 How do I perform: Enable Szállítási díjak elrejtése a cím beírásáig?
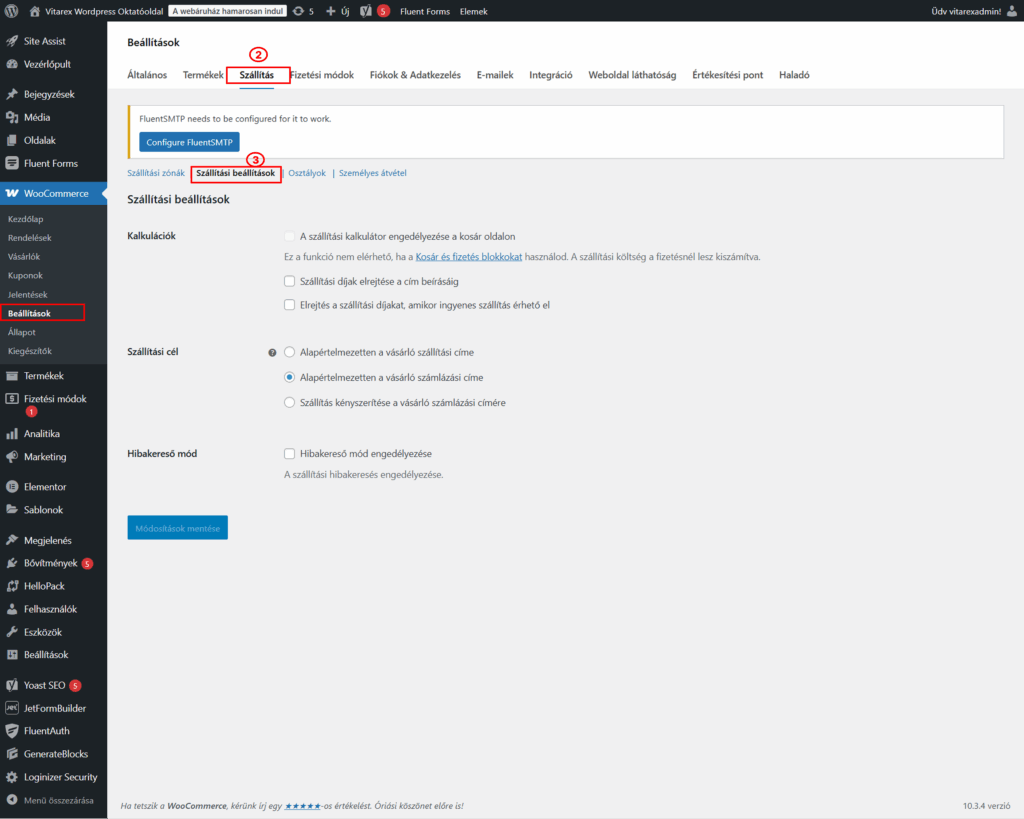click(x=290, y=282)
